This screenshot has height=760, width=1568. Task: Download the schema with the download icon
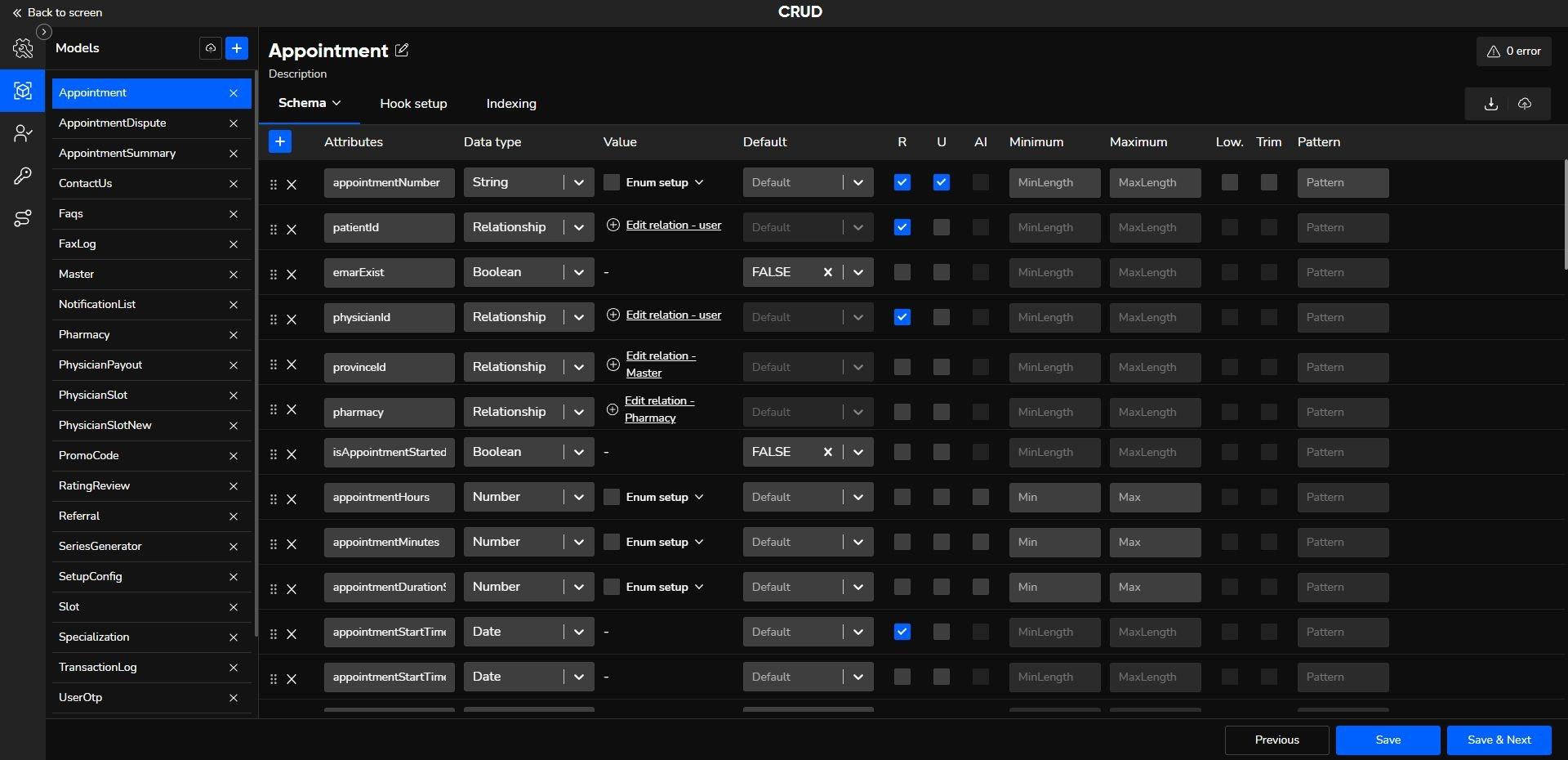(1490, 104)
